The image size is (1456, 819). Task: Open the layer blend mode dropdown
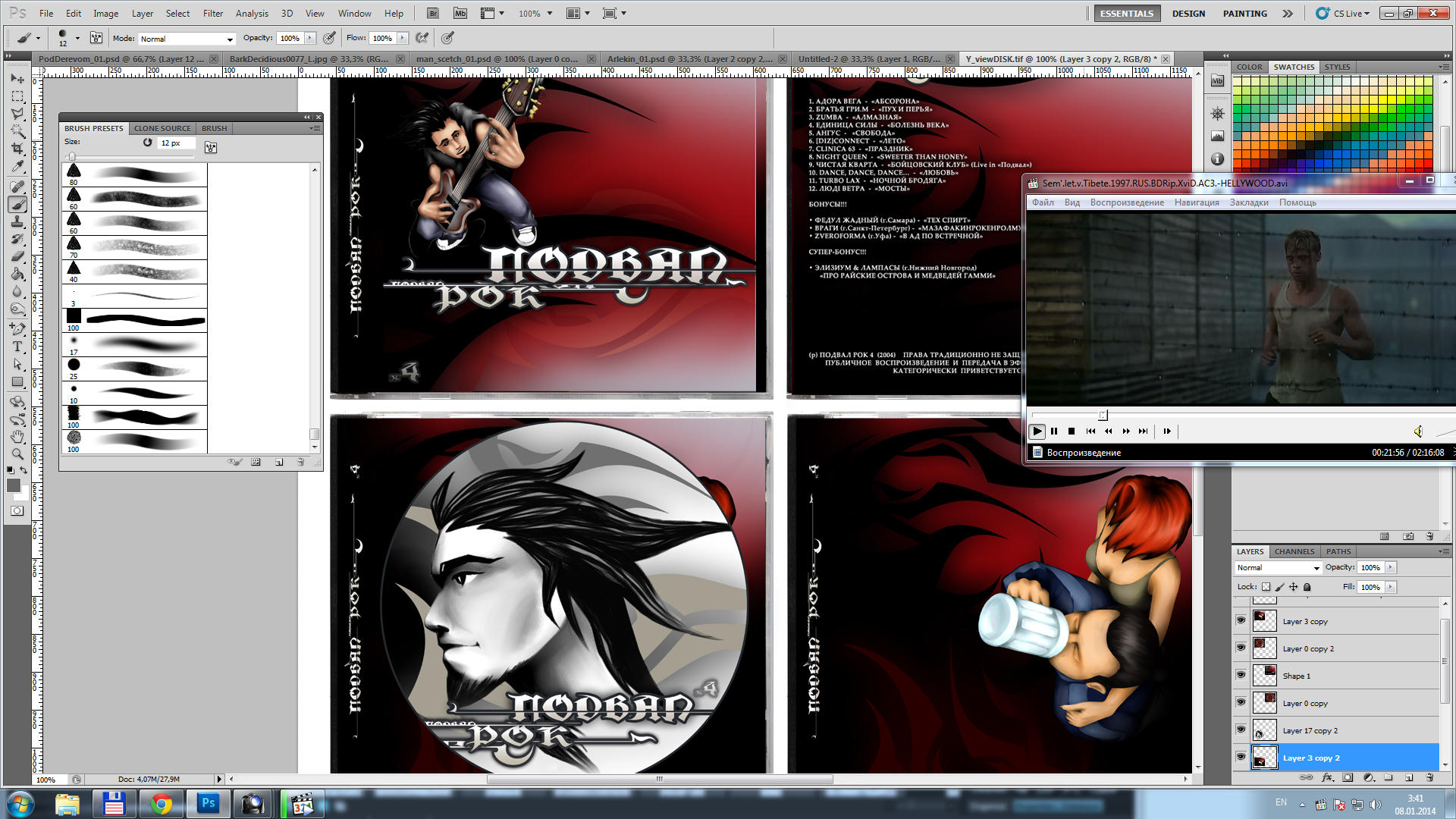coord(1279,568)
